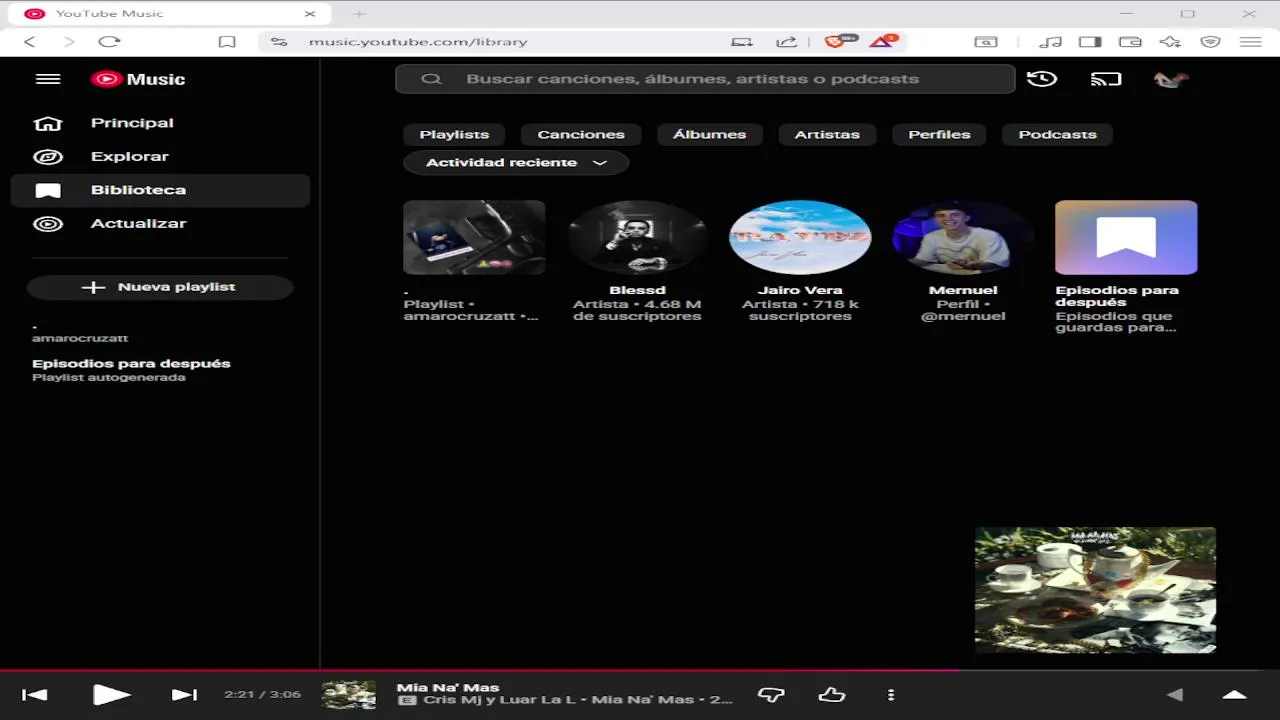Open listening history clock icon

click(1042, 79)
